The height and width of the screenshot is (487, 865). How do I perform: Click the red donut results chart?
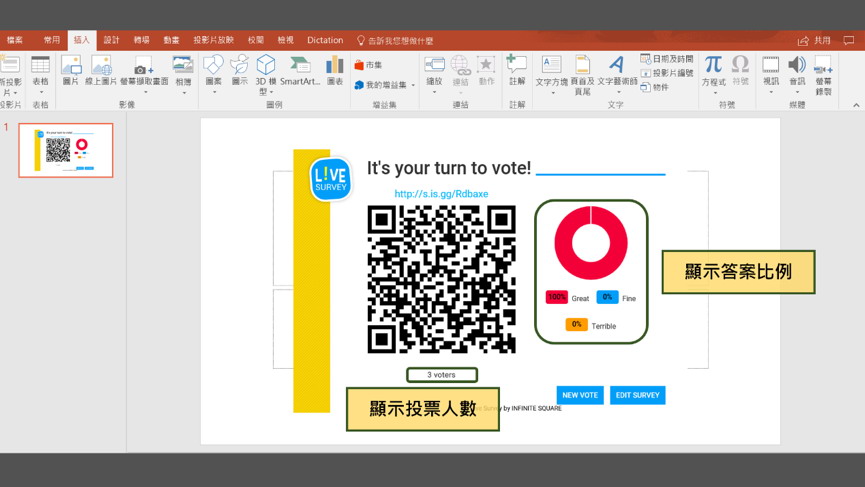[x=591, y=243]
